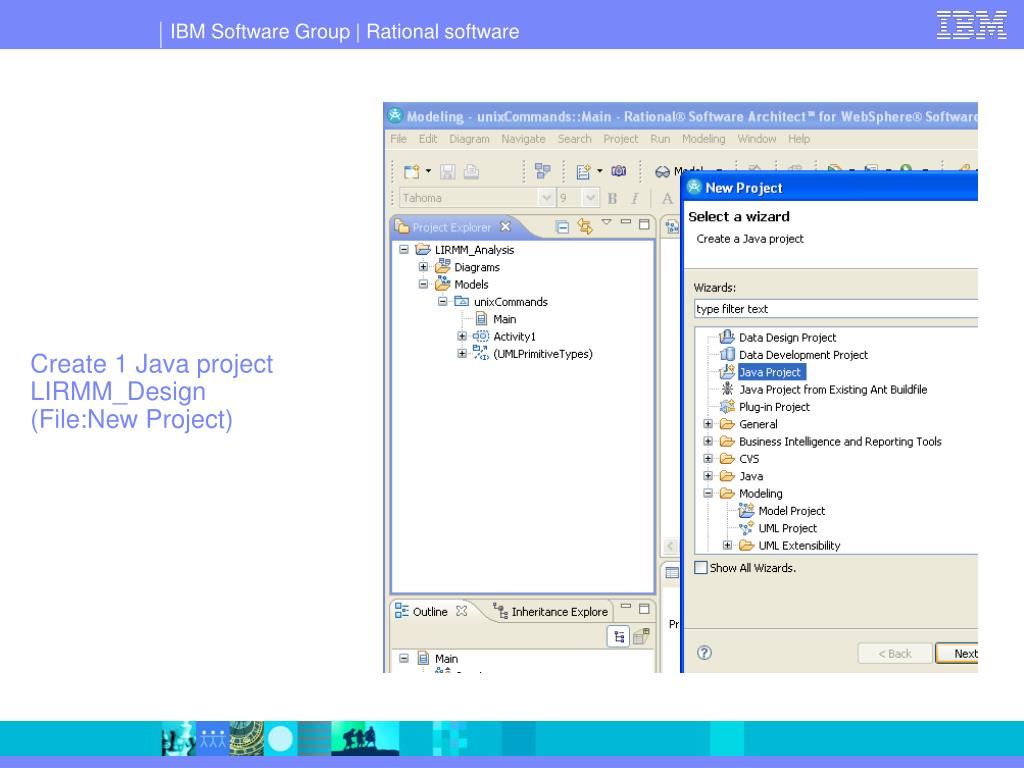Minimize the Project Explorer view
The height and width of the screenshot is (768, 1024).
[x=626, y=222]
